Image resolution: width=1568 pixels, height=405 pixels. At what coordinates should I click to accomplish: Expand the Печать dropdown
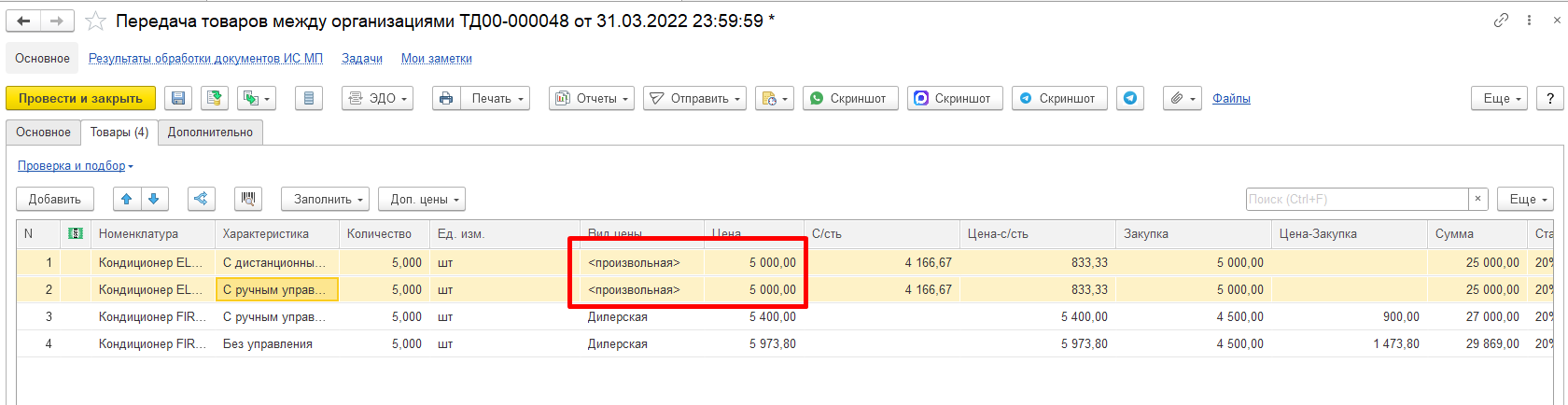[496, 98]
